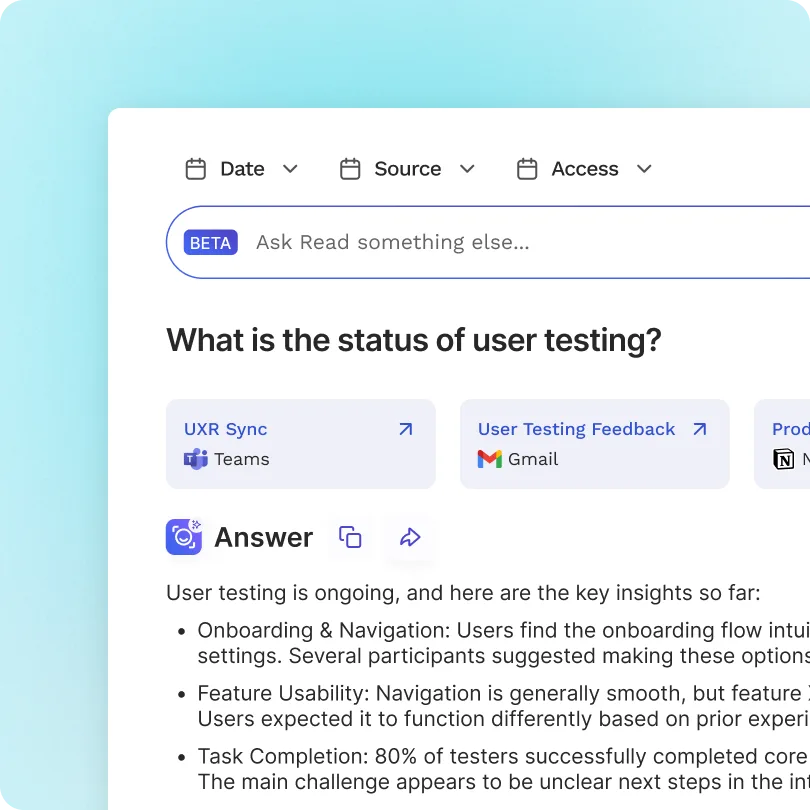
Task: Click the calendar icon beside Date
Action: pyautogui.click(x=196, y=169)
